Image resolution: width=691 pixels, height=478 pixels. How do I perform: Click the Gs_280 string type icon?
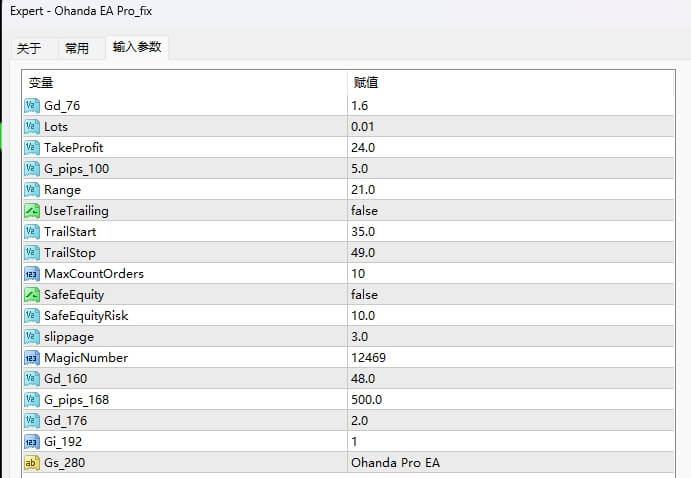[31, 463]
